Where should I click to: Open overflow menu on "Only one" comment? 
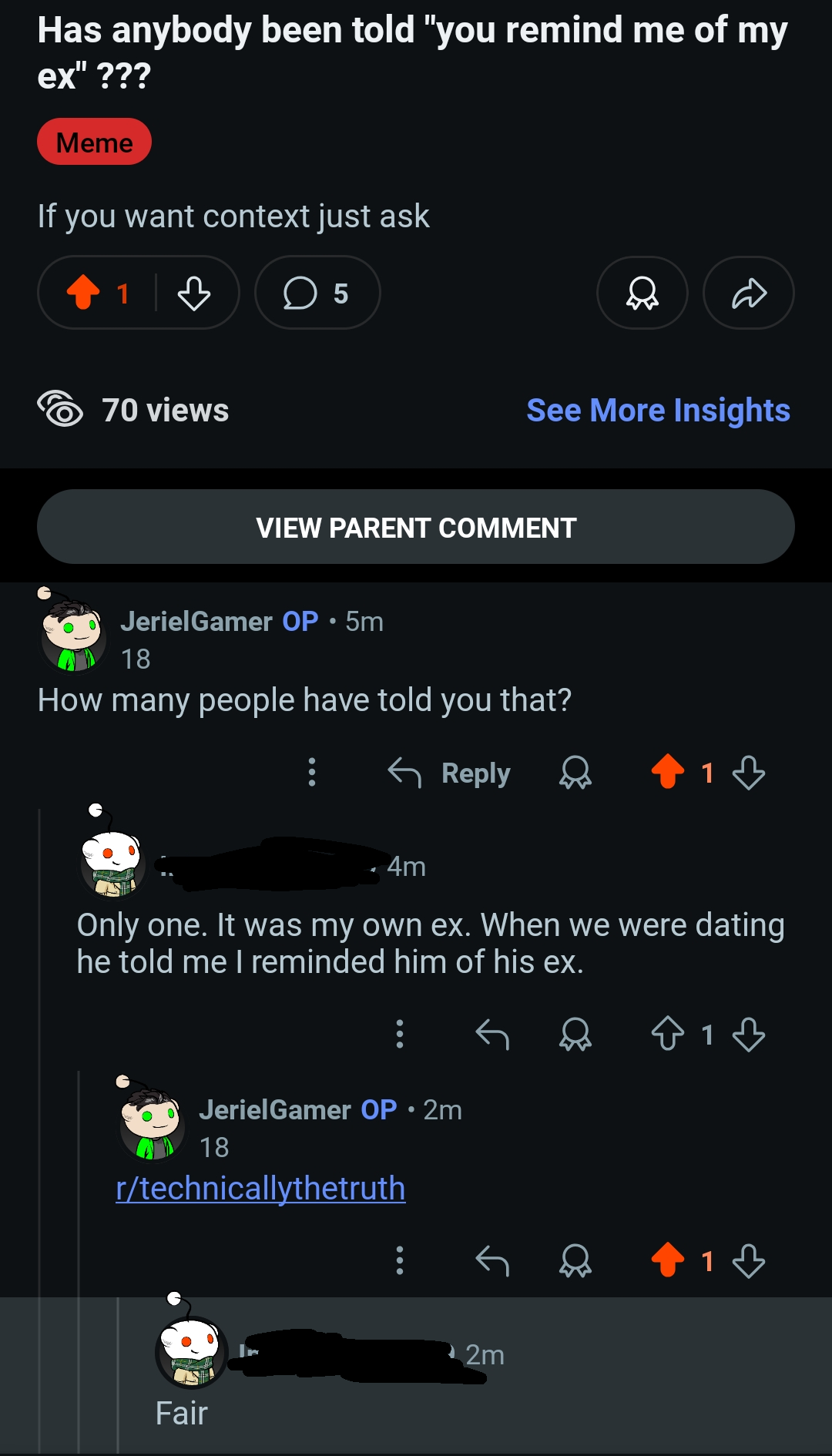pyautogui.click(x=399, y=1034)
